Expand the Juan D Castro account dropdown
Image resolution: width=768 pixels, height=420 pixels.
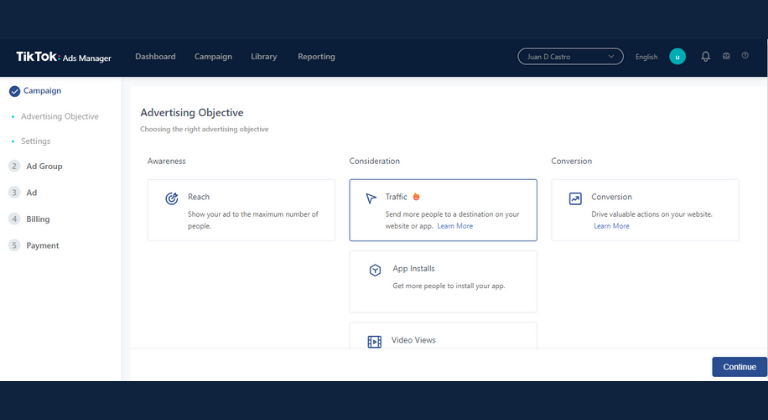coord(570,57)
